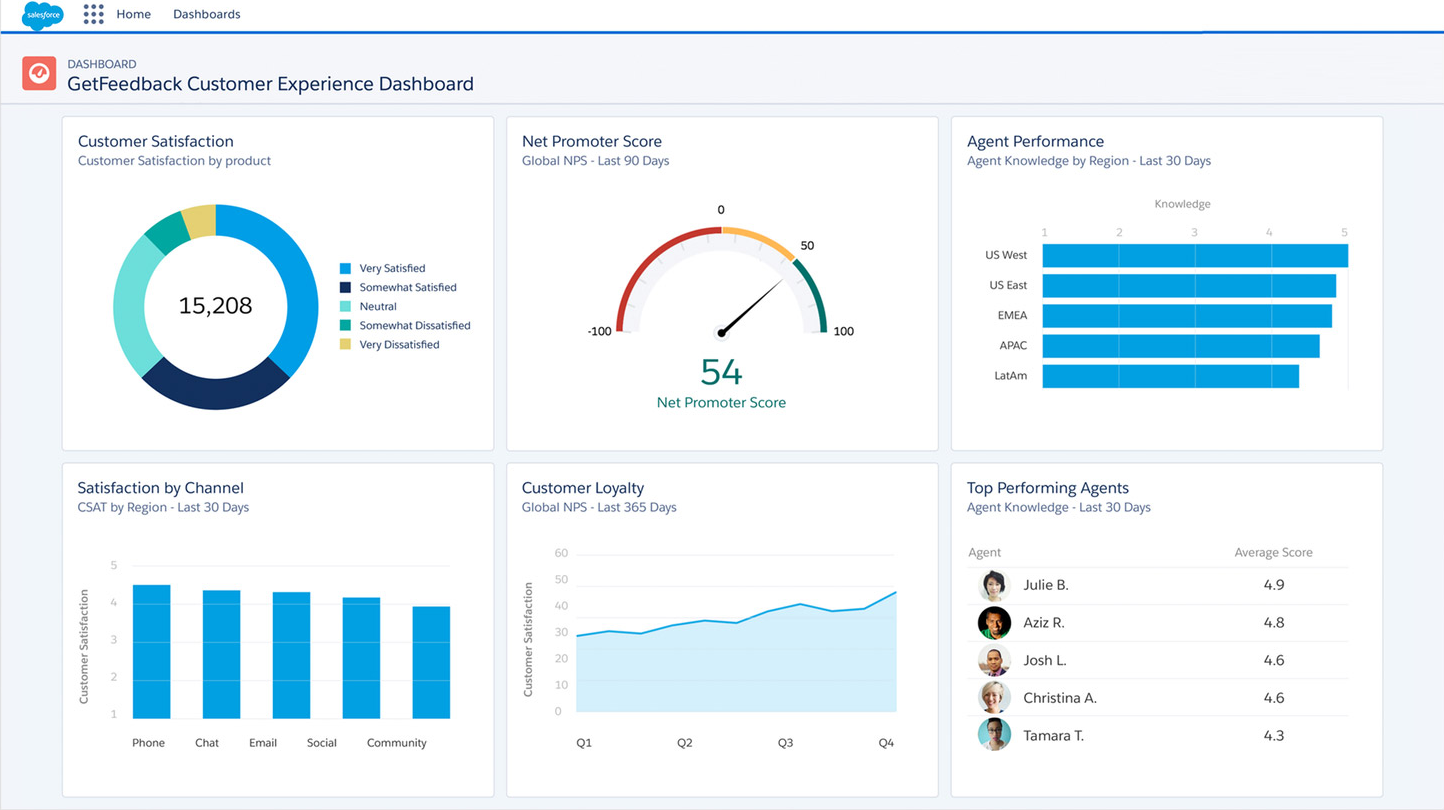Click the Knowledge axis title
1444x810 pixels.
pos(1182,204)
